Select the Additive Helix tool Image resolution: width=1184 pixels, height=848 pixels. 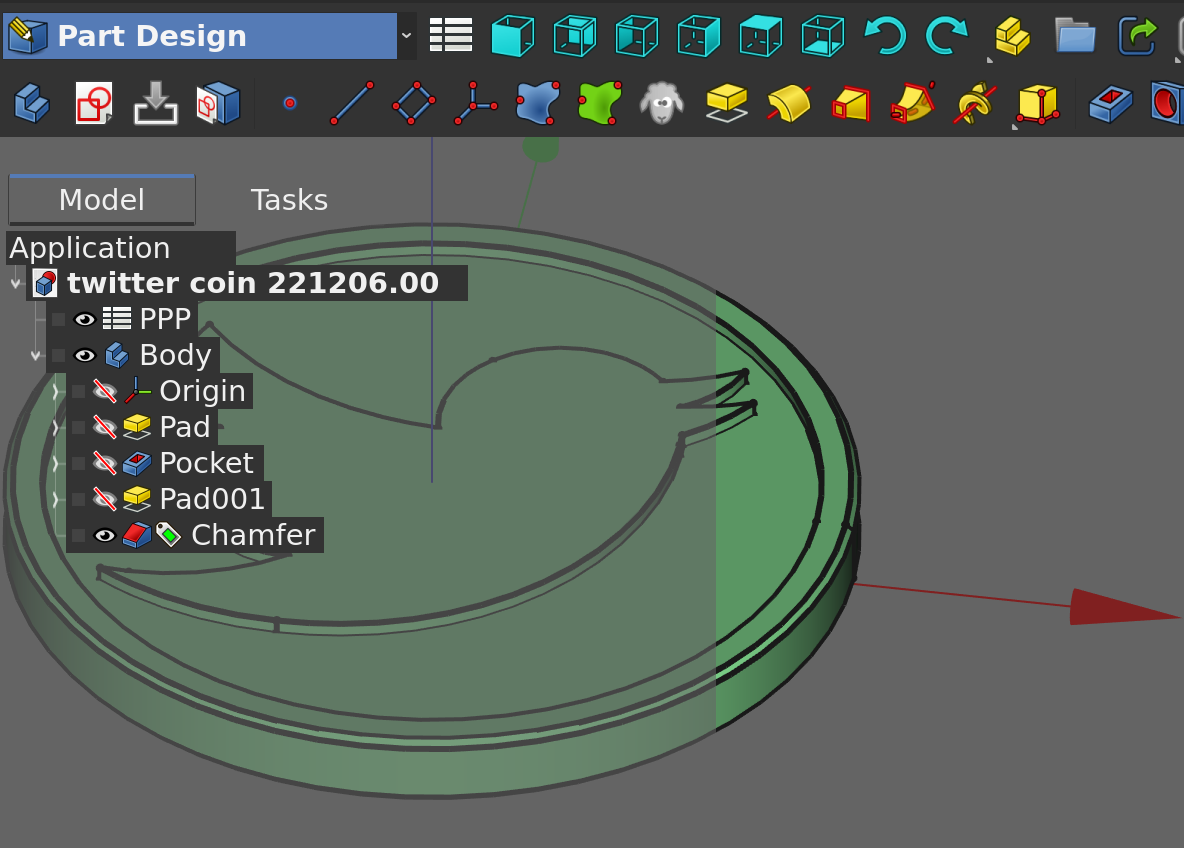974,103
